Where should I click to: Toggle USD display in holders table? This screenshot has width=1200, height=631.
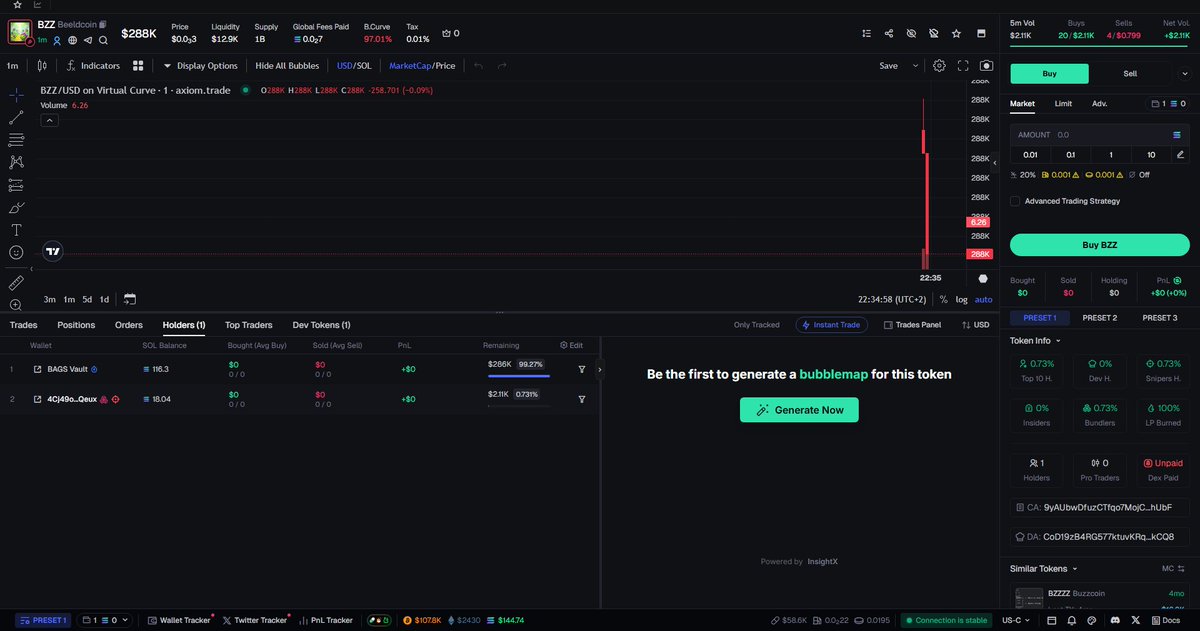[x=974, y=325]
